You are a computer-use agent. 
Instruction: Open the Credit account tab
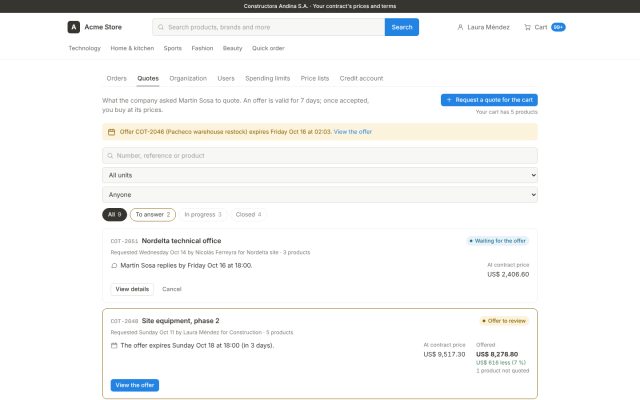(x=361, y=78)
